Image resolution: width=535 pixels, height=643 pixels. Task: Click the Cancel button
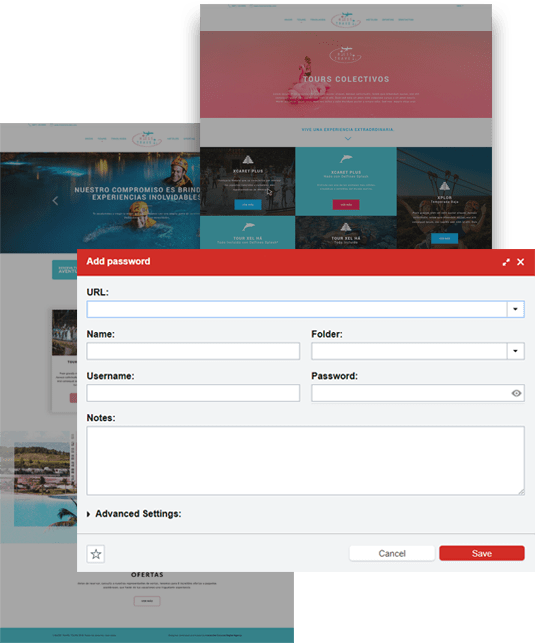(392, 553)
